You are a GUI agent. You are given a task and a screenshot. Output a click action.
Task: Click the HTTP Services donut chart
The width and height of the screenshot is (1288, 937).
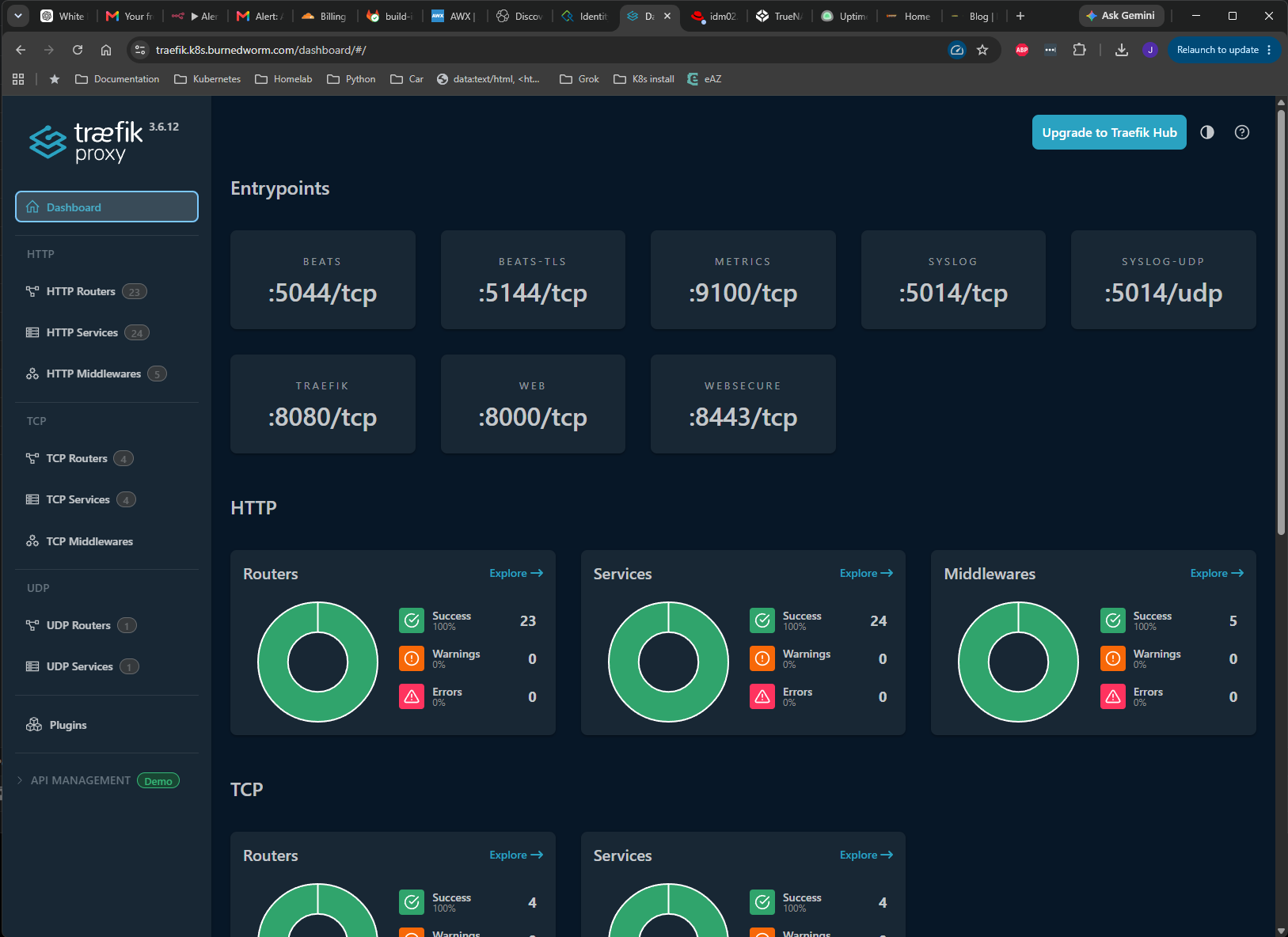tap(668, 662)
